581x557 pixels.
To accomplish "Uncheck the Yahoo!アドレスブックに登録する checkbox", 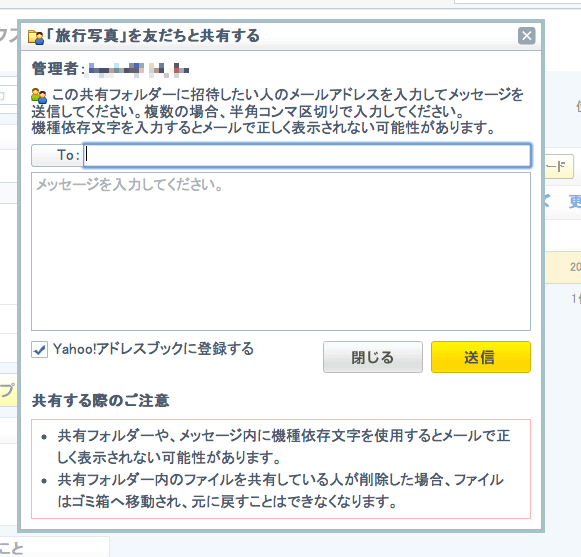I will click(x=39, y=349).
